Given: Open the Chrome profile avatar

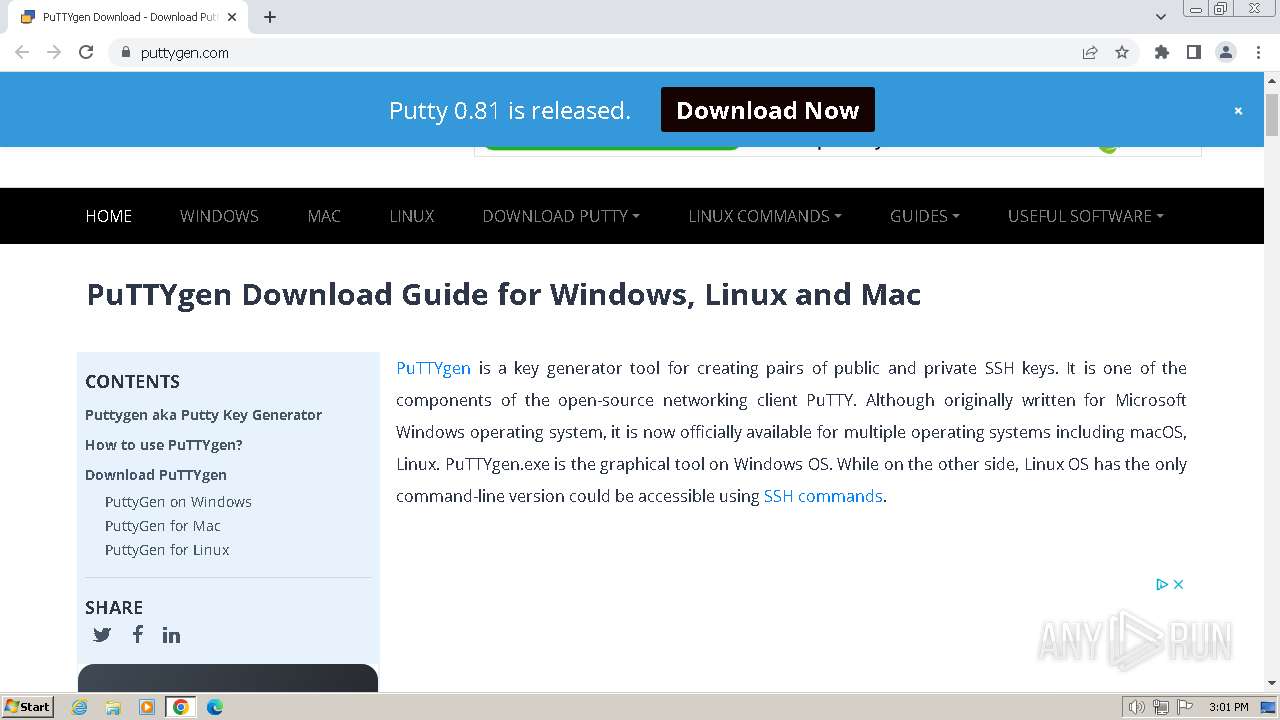Looking at the screenshot, I should (1226, 52).
